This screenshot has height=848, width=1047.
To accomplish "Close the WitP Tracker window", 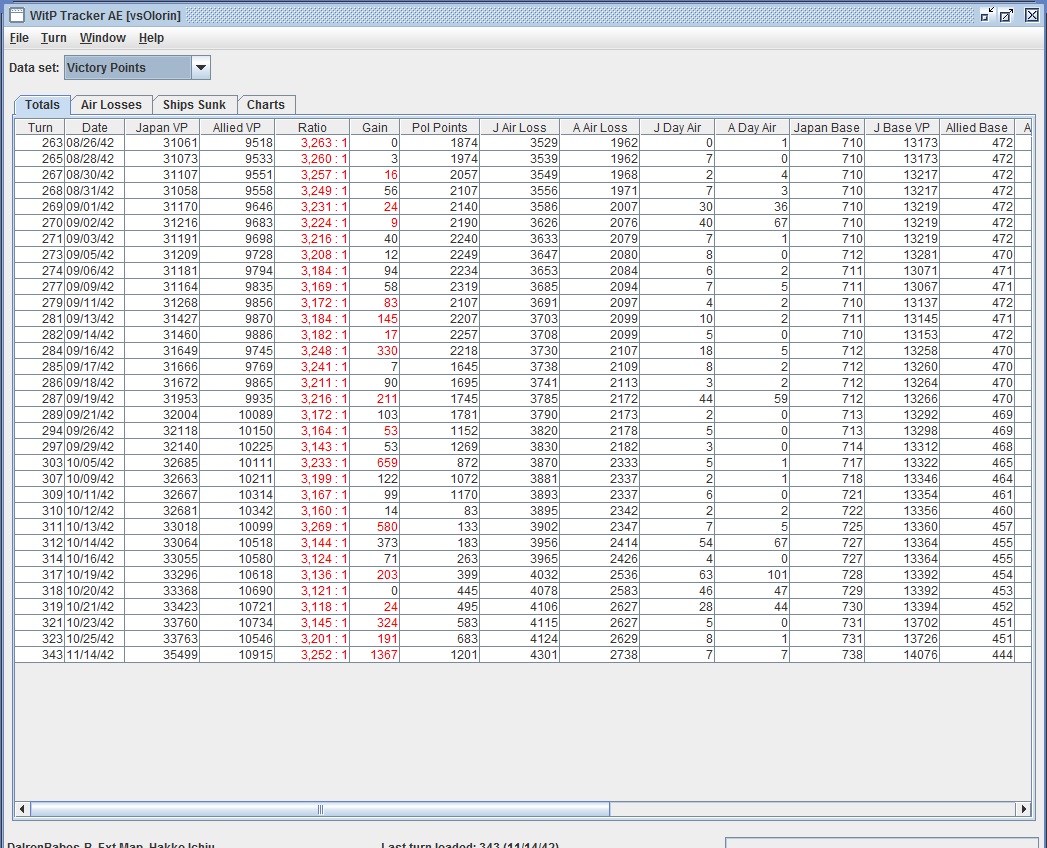I will point(1032,15).
